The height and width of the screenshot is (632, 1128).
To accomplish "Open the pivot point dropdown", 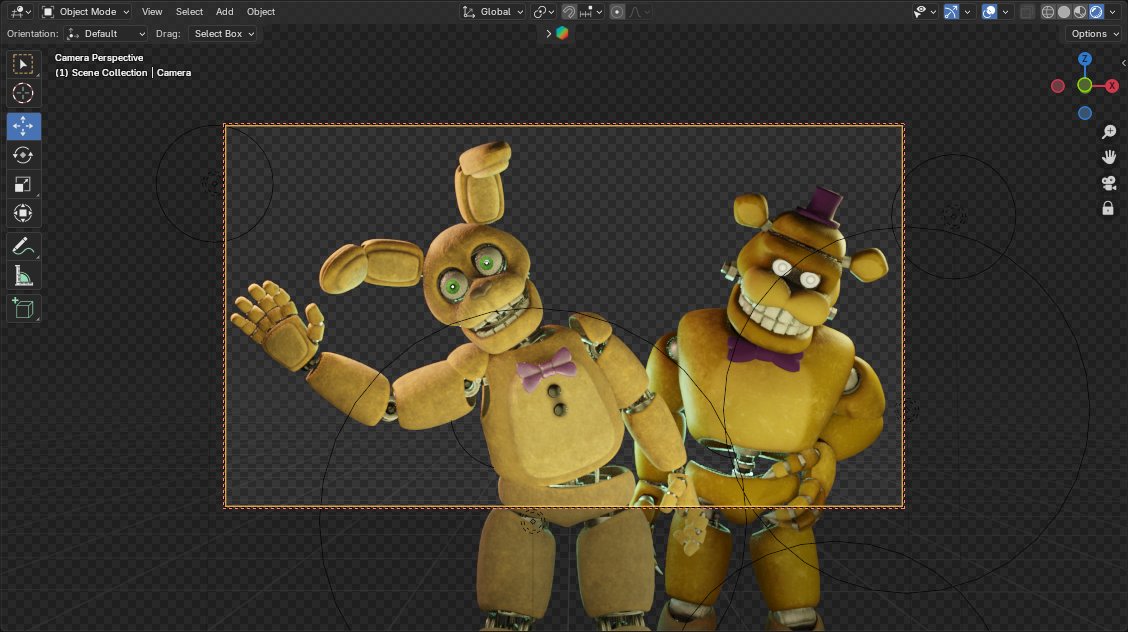I will click(x=543, y=12).
